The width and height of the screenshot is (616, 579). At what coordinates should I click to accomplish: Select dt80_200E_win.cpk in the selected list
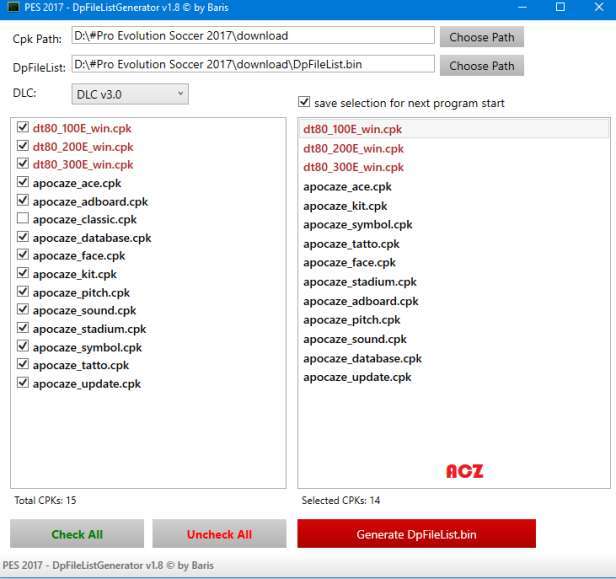tap(353, 149)
